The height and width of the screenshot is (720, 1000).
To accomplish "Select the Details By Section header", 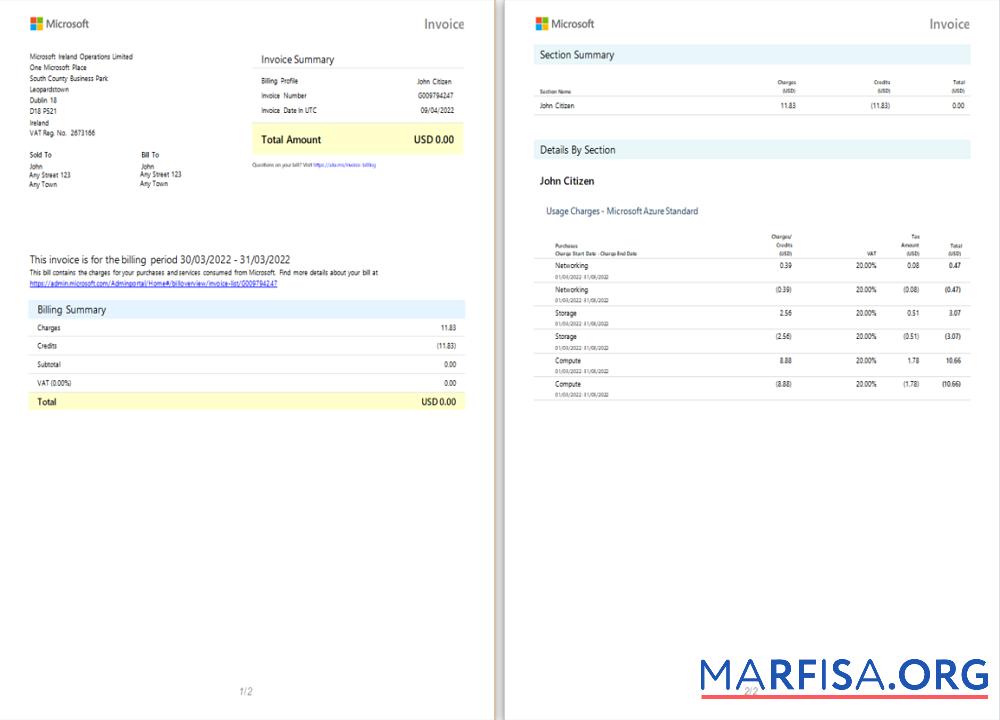I will pos(750,149).
